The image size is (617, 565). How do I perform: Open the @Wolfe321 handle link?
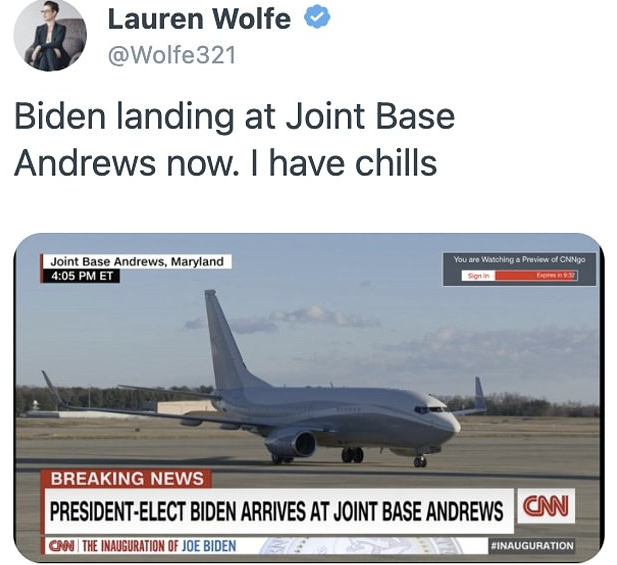pyautogui.click(x=172, y=55)
